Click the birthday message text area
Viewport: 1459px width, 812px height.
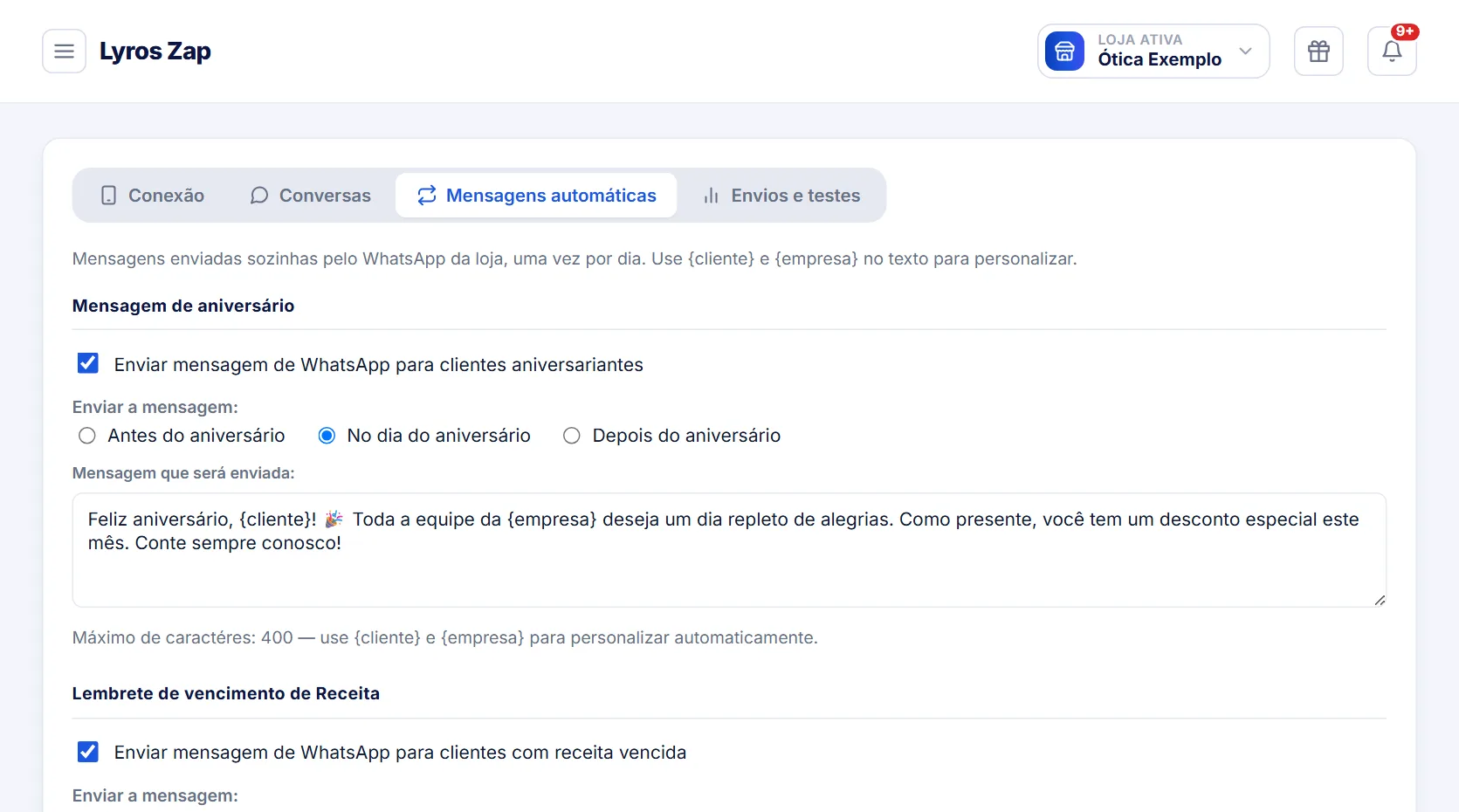click(729, 550)
